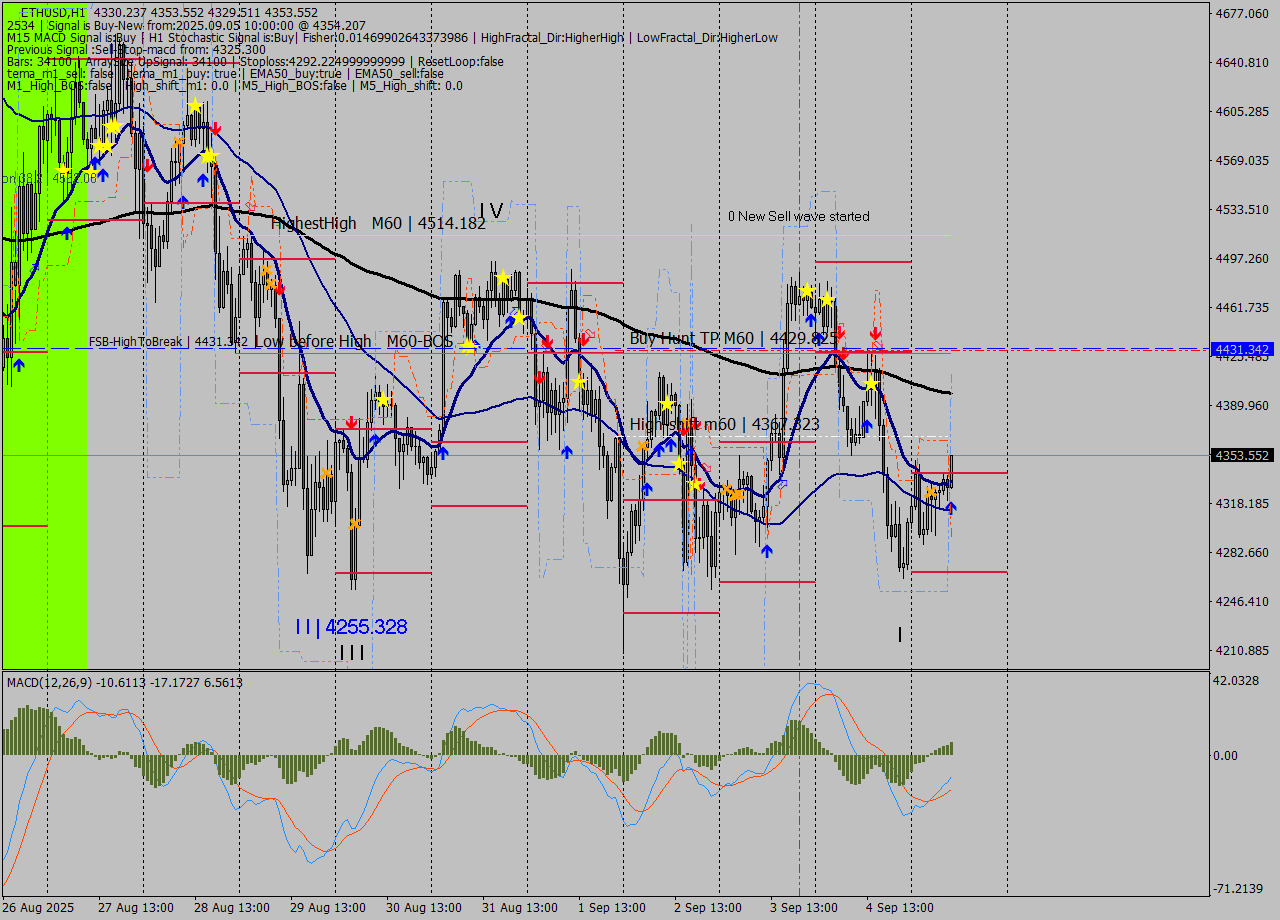Click the orange cross near the latest candles

930,492
